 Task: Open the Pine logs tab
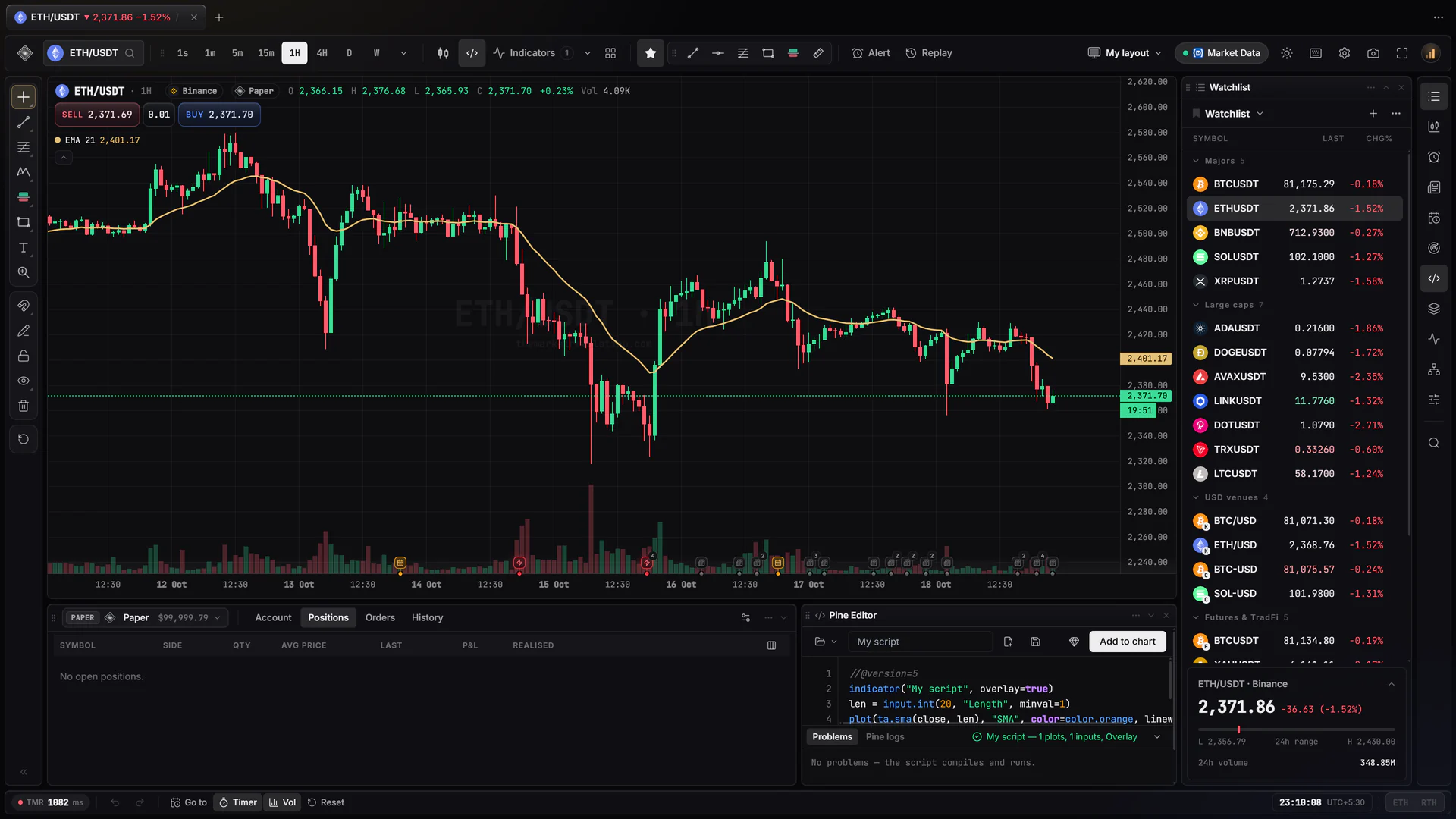pyautogui.click(x=885, y=737)
